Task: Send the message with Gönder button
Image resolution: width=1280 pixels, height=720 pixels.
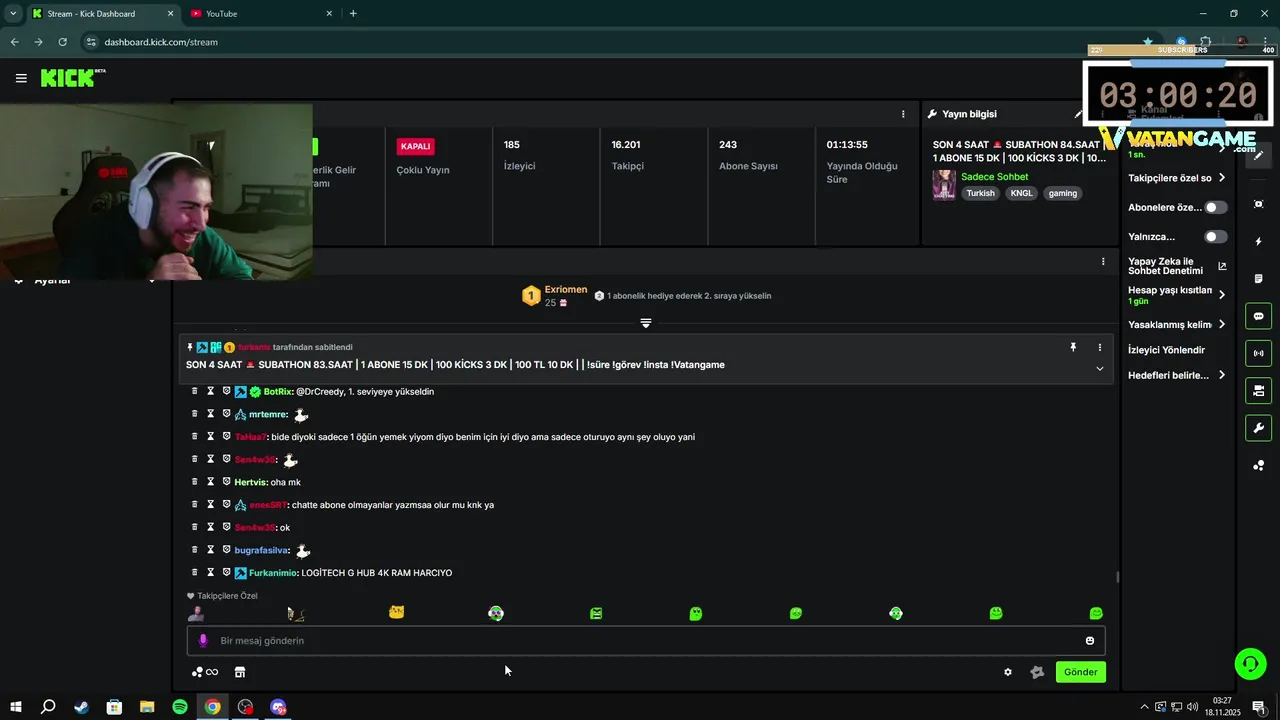Action: pos(1080,672)
